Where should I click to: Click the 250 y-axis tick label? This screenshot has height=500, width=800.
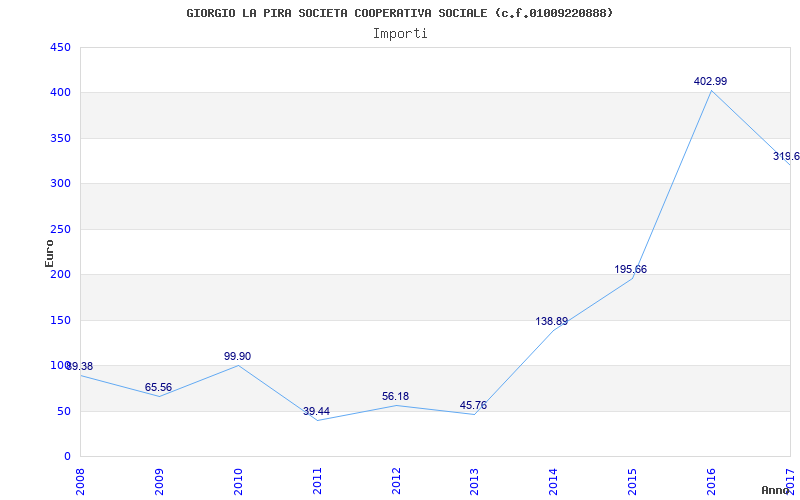pyautogui.click(x=60, y=230)
